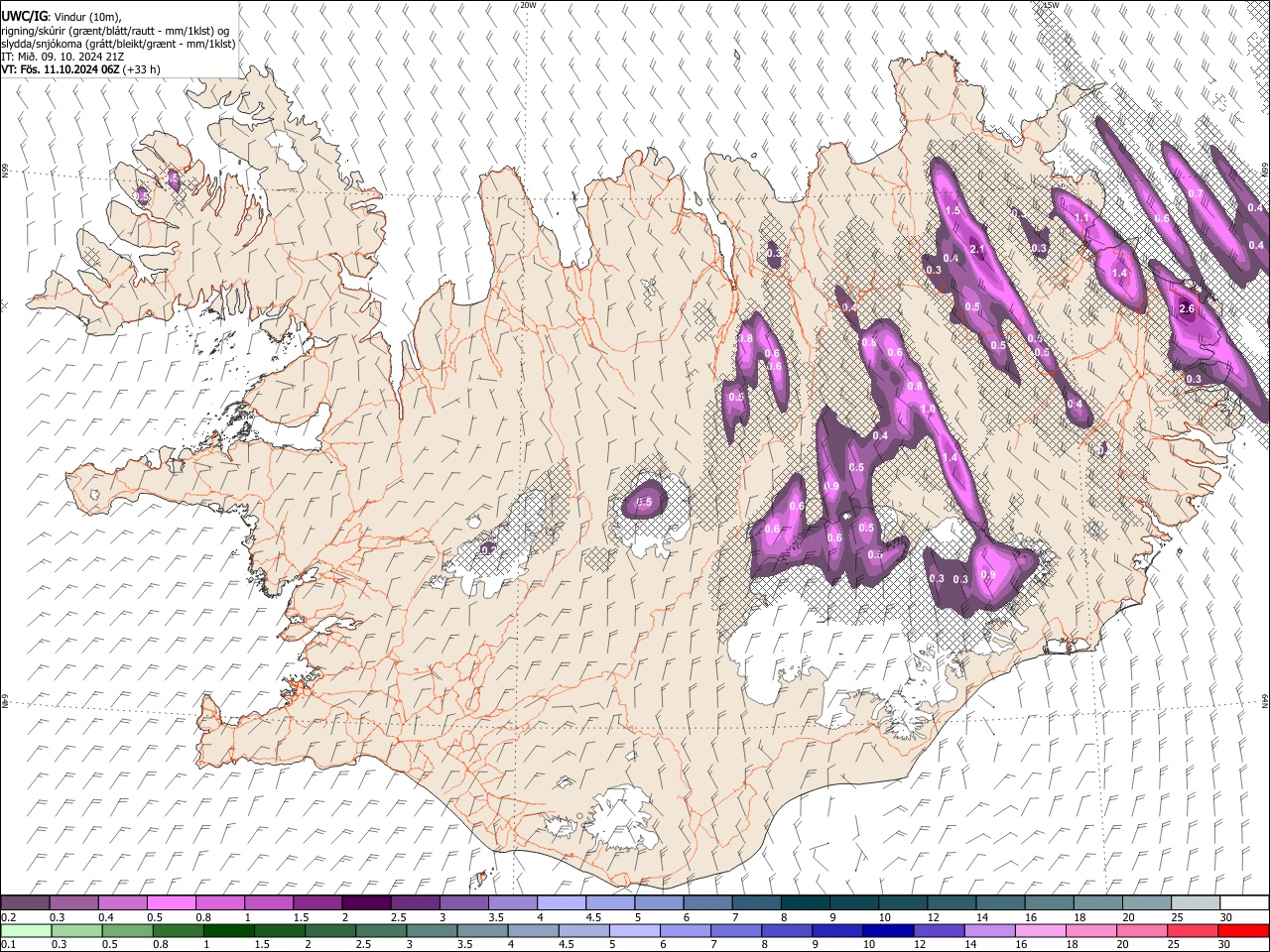Click the light lavender 4 swatch, upper legend row
The width and height of the screenshot is (1270, 952).
[x=562, y=903]
